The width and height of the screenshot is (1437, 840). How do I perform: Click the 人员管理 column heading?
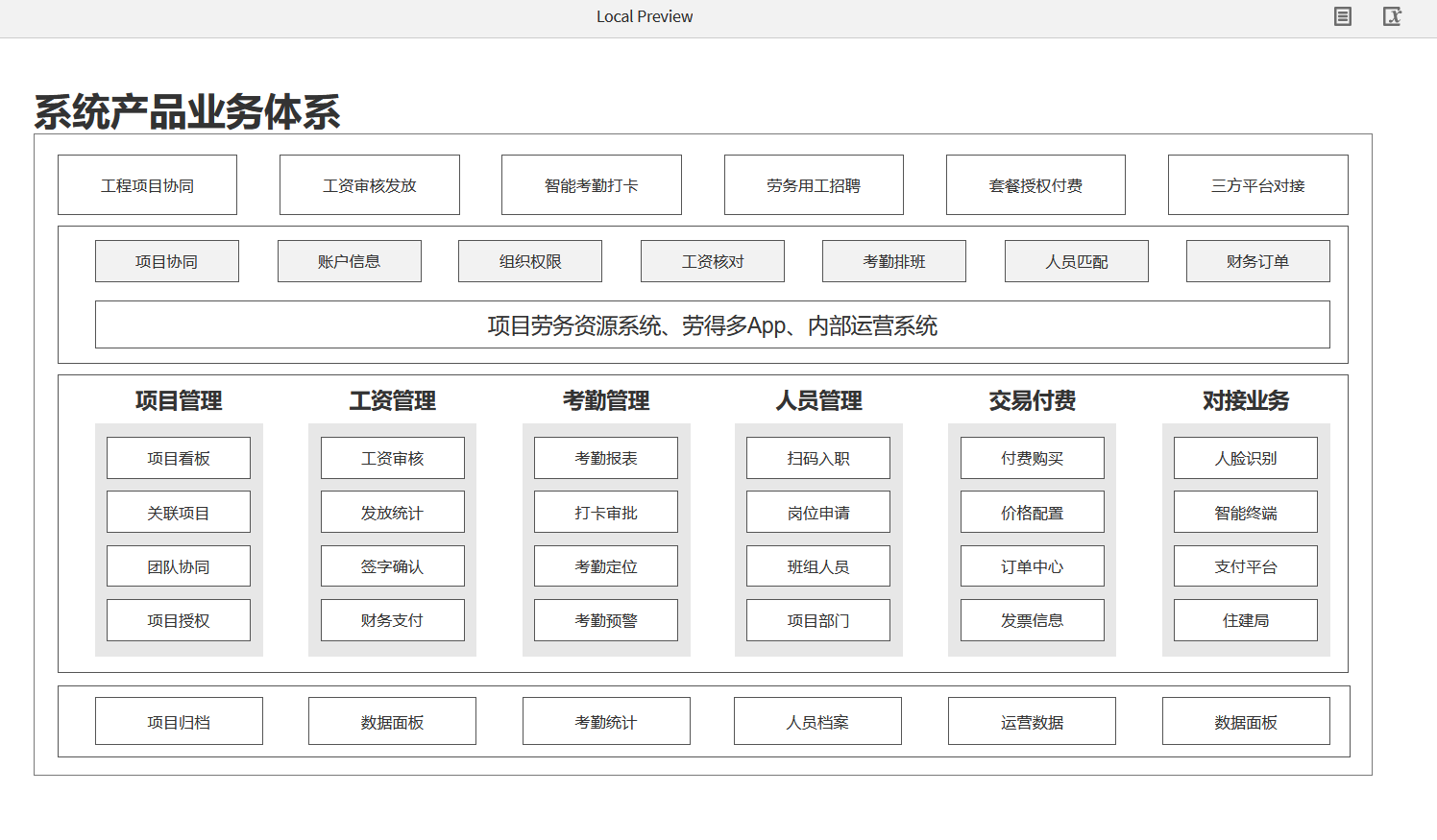tap(818, 400)
